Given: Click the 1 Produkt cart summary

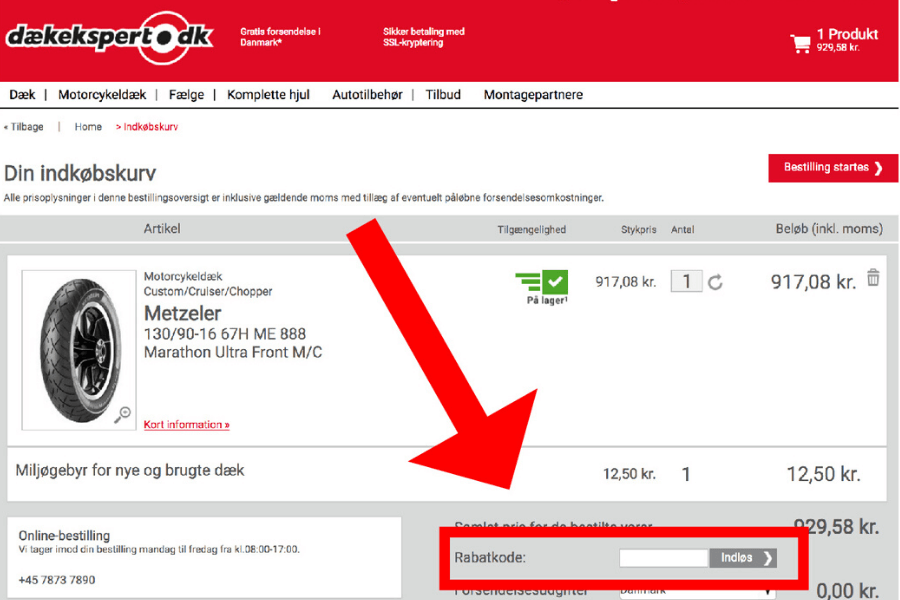Looking at the screenshot, I should (847, 40).
